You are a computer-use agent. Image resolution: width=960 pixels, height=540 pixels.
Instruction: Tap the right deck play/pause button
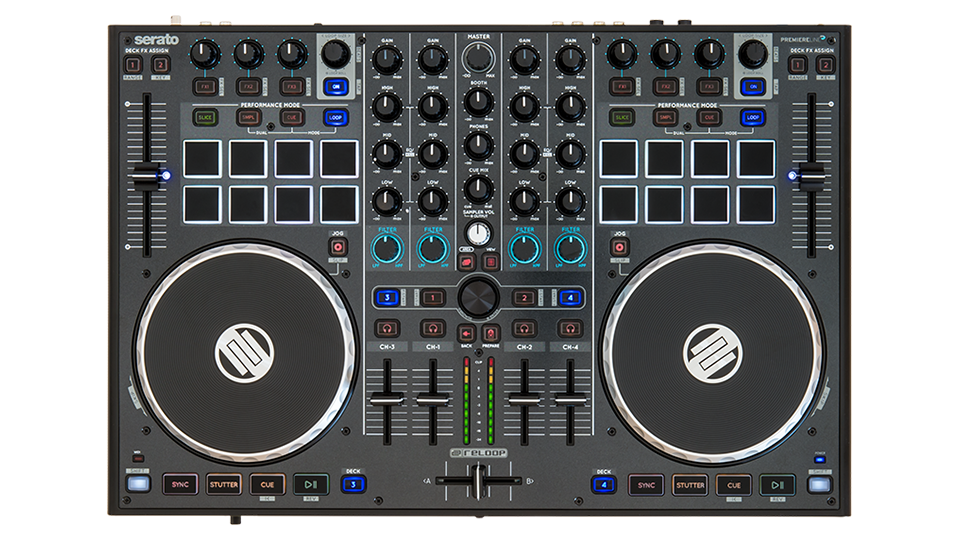777,485
